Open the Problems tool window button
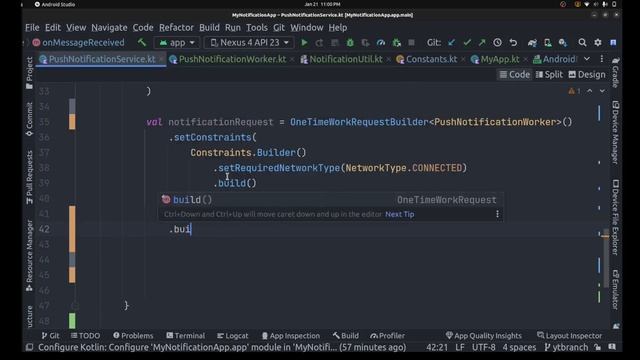Screen dimensions: 640x360 (x=133, y=336)
